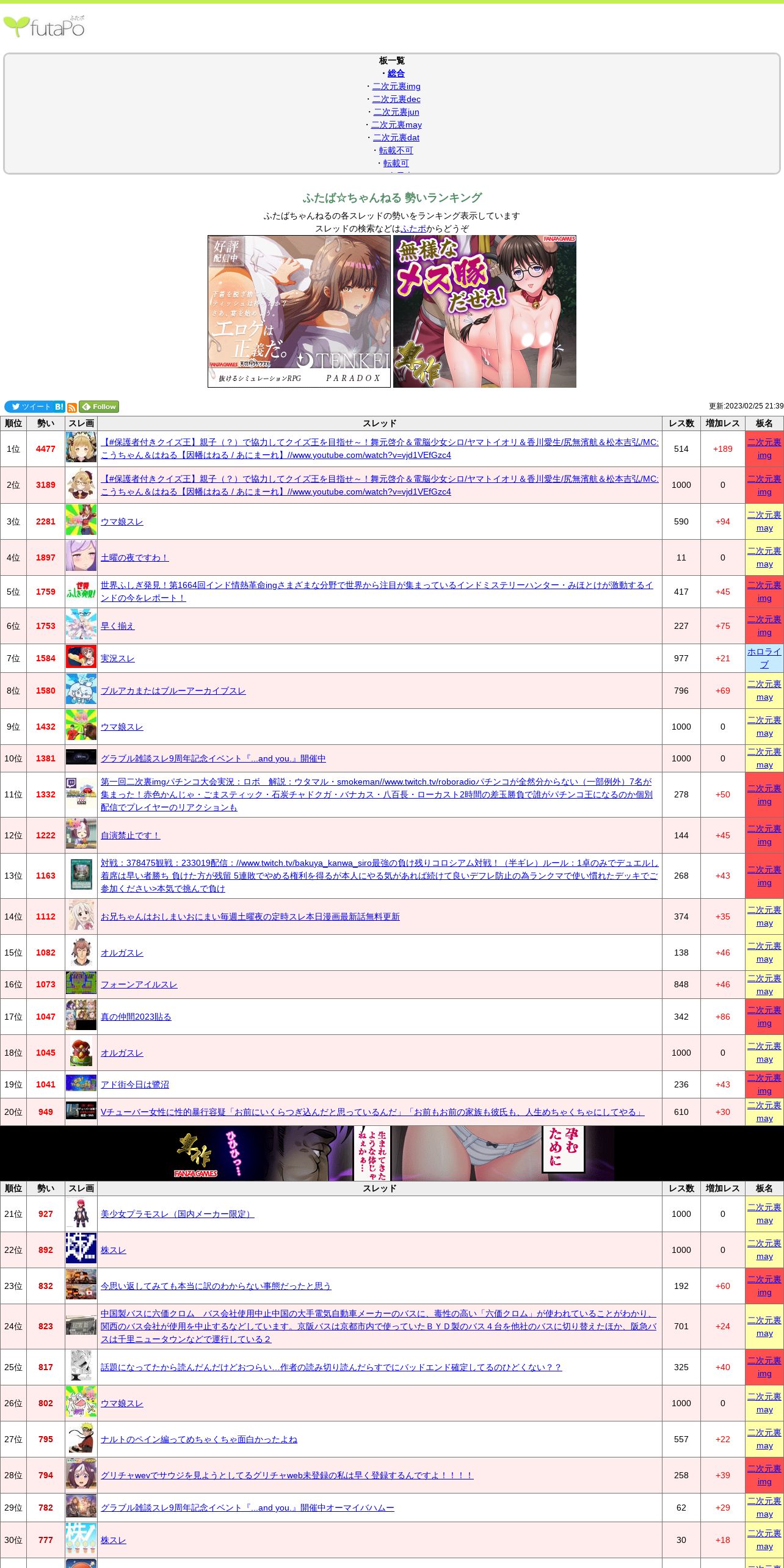Open the 実況スレ thread thumbnail
The image size is (784, 1568).
(81, 658)
